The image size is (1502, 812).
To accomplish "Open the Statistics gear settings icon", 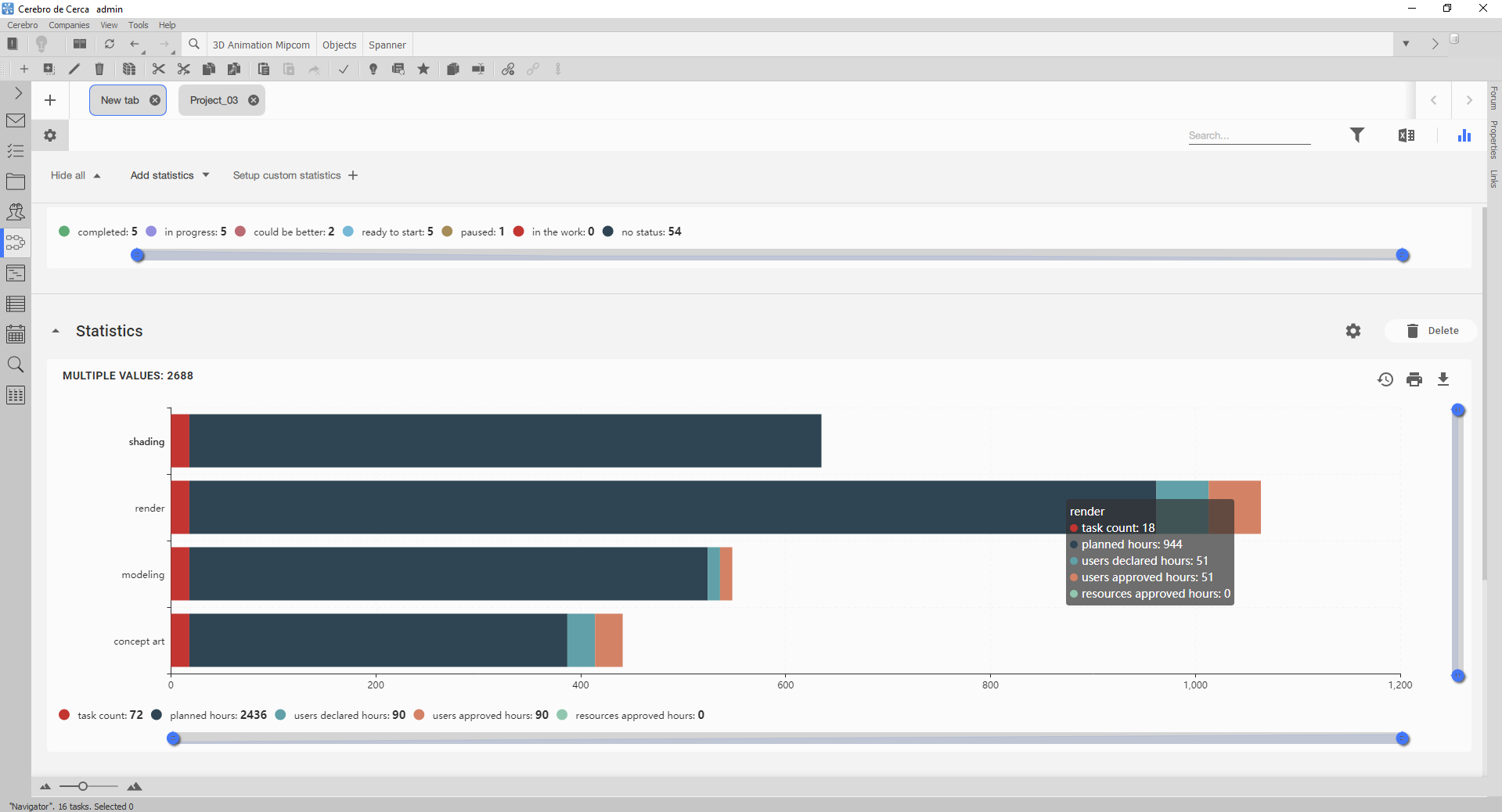I will [1353, 331].
